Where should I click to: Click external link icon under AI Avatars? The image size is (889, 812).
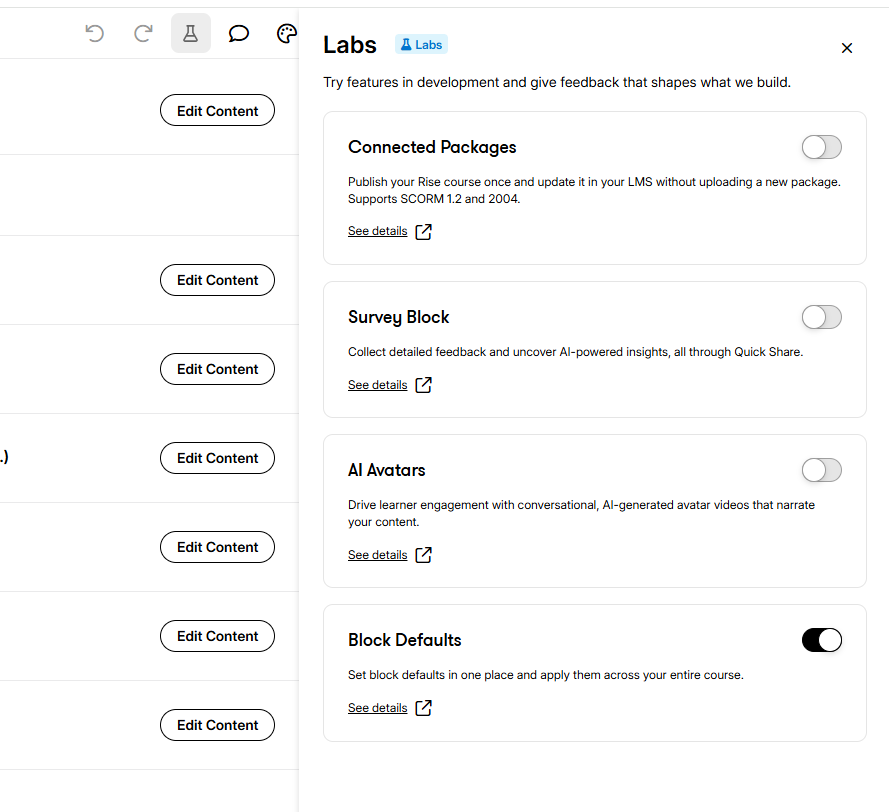pos(424,555)
